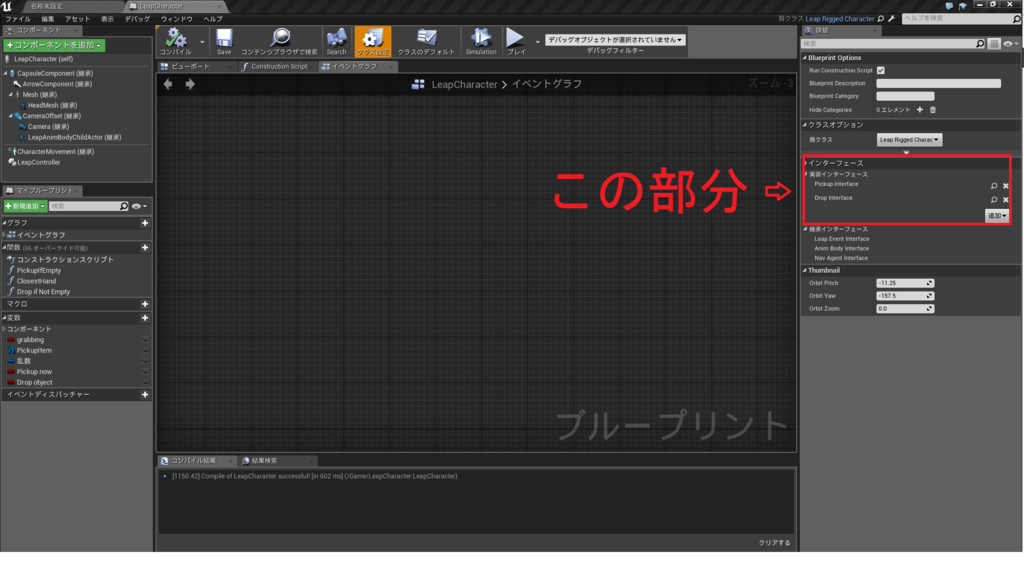The height and width of the screenshot is (569, 1024).
Task: Navigate forward in the graph editor
Action: [x=190, y=84]
